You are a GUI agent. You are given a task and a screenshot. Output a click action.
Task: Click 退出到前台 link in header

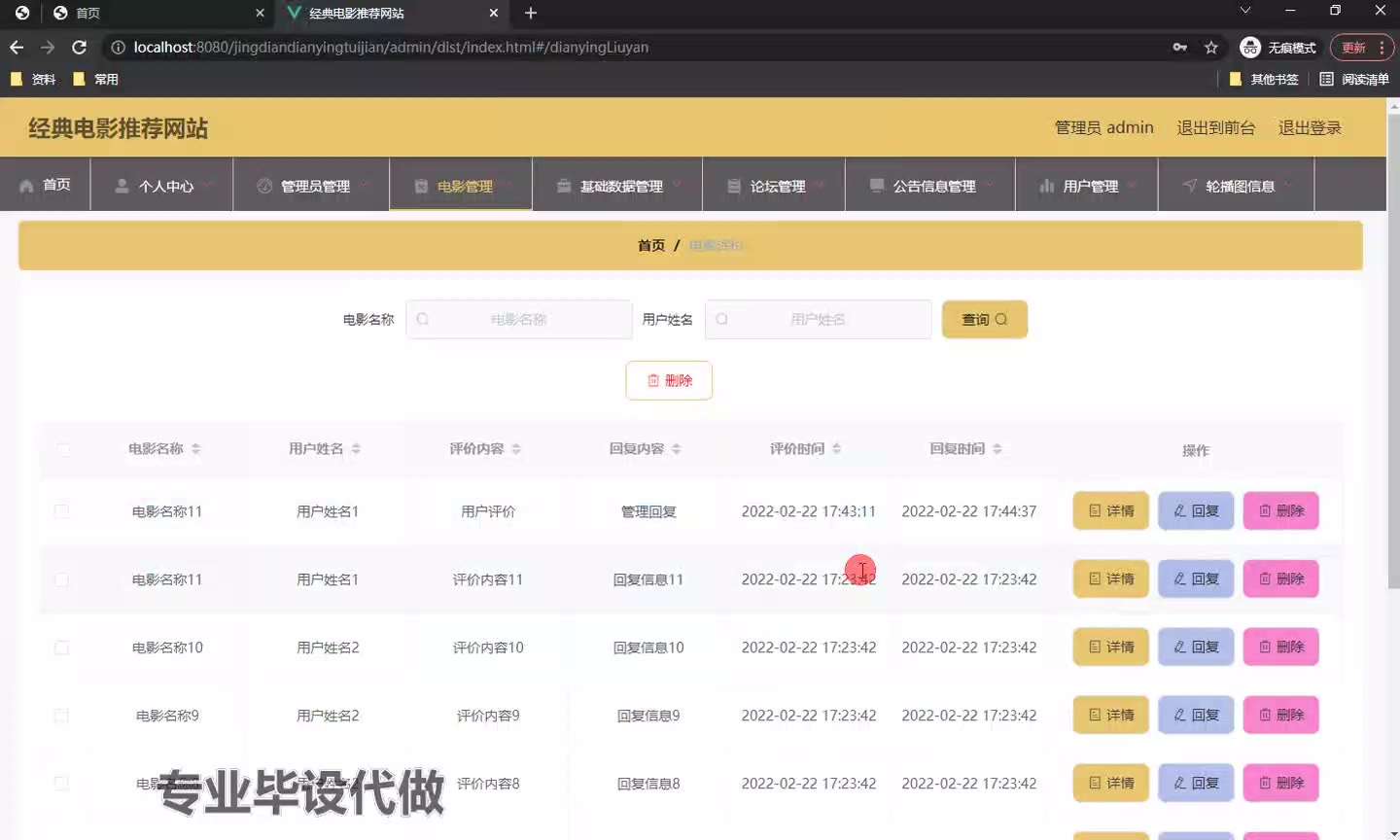(x=1216, y=127)
